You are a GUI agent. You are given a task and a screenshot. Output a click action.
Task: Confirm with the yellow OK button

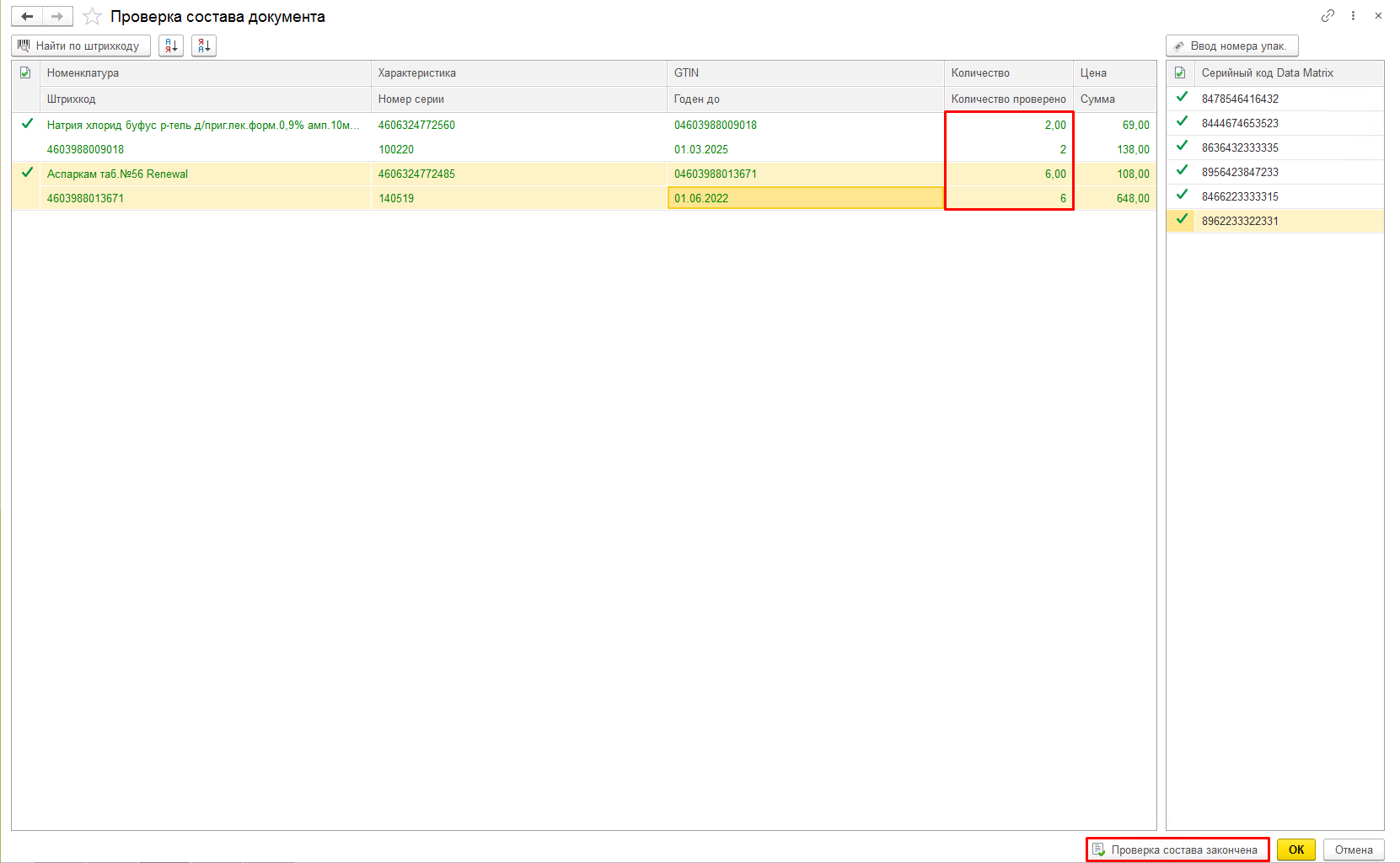[x=1295, y=850]
